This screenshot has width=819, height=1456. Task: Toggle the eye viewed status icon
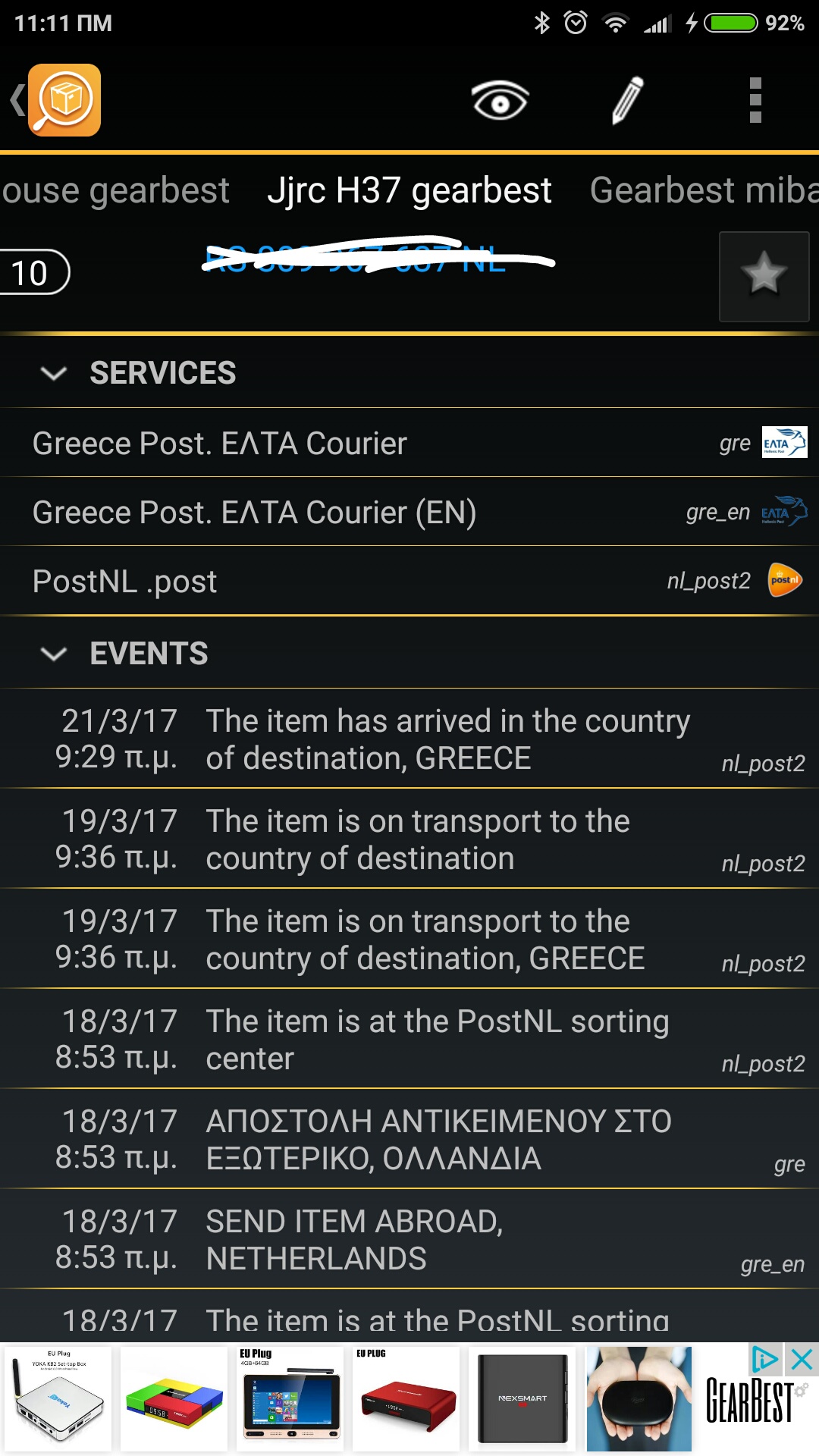point(500,100)
